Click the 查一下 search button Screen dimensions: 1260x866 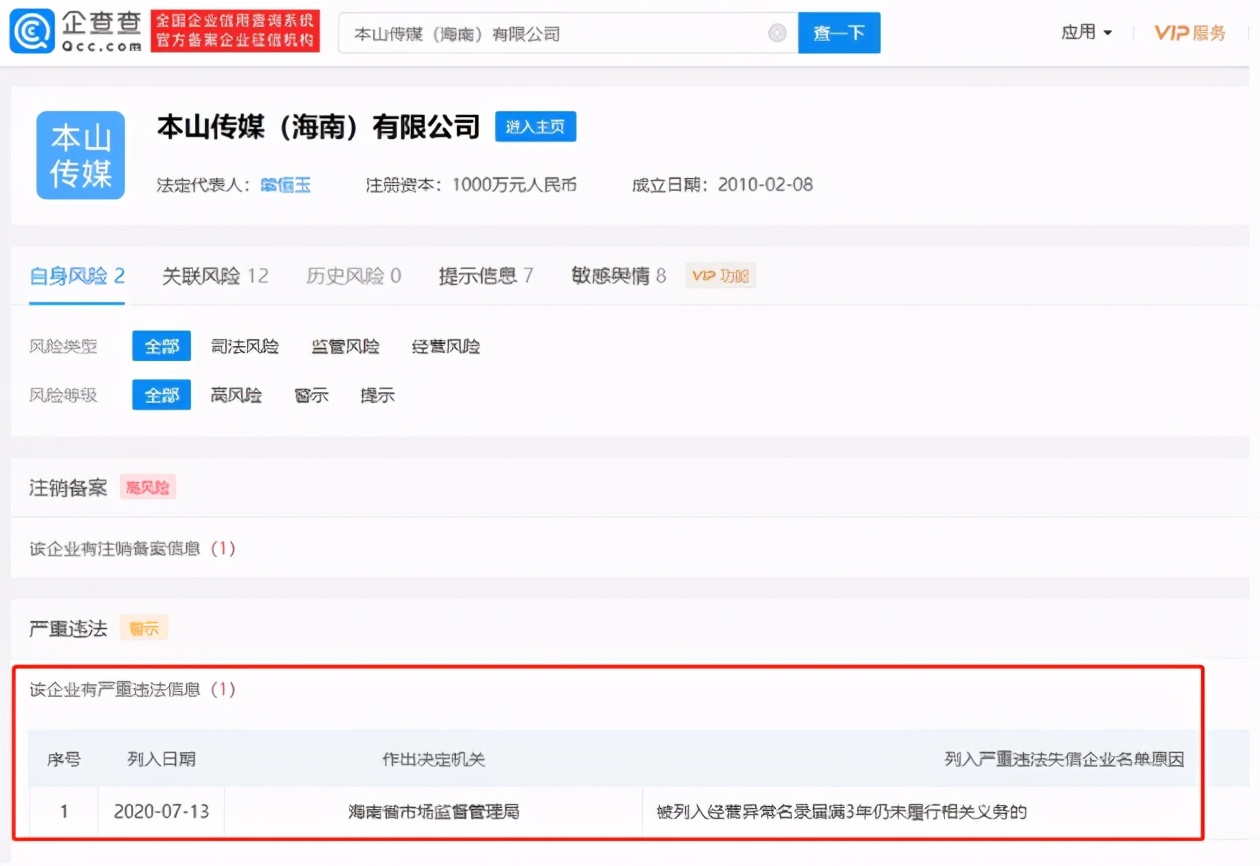pos(839,32)
